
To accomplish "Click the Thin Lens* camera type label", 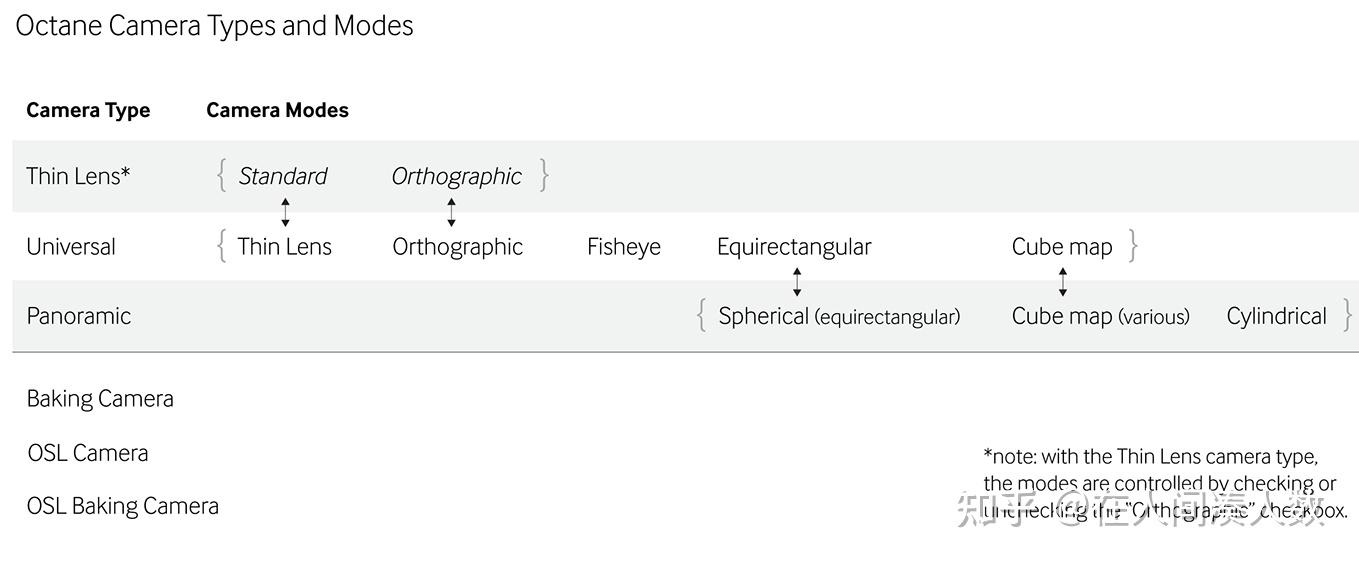I will click(x=78, y=176).
